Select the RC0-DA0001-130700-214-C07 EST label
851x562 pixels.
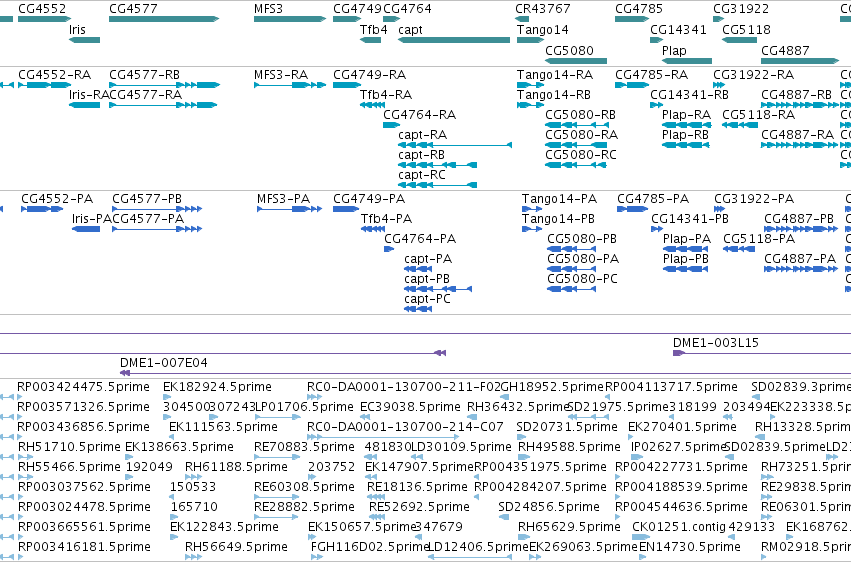[x=405, y=427]
